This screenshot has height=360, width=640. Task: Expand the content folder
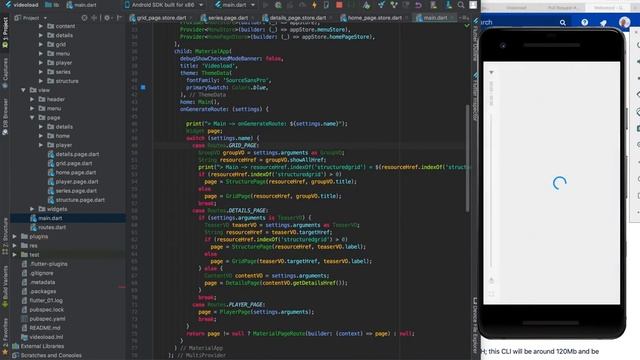41,26
